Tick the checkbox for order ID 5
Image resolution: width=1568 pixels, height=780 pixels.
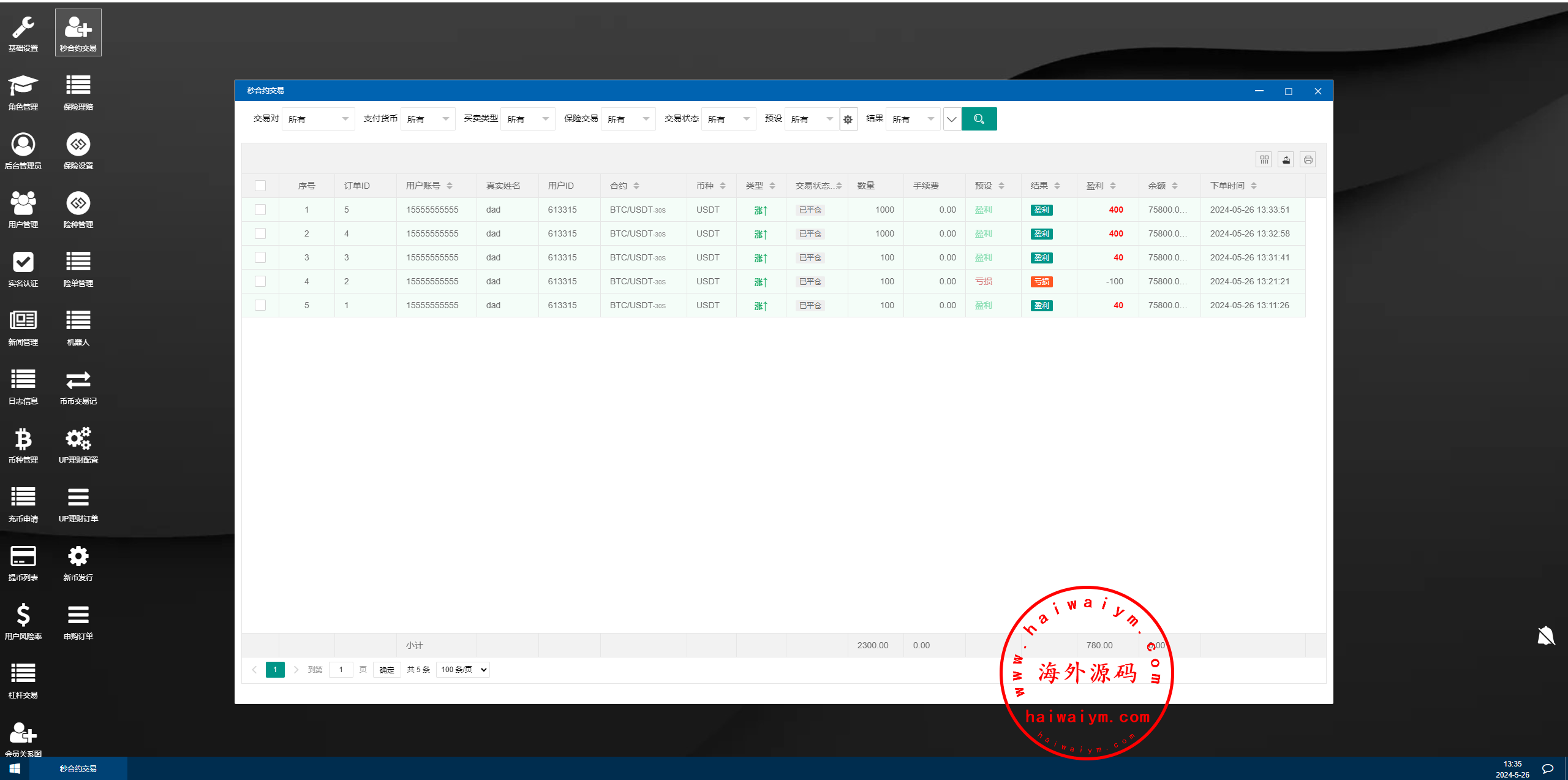pos(260,210)
